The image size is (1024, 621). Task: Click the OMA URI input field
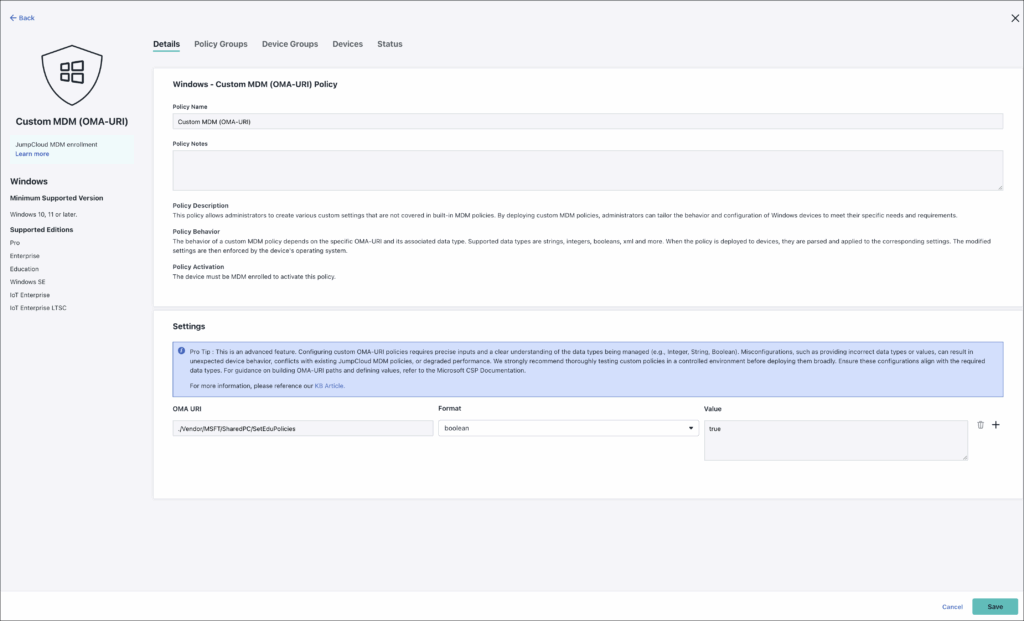[301, 428]
